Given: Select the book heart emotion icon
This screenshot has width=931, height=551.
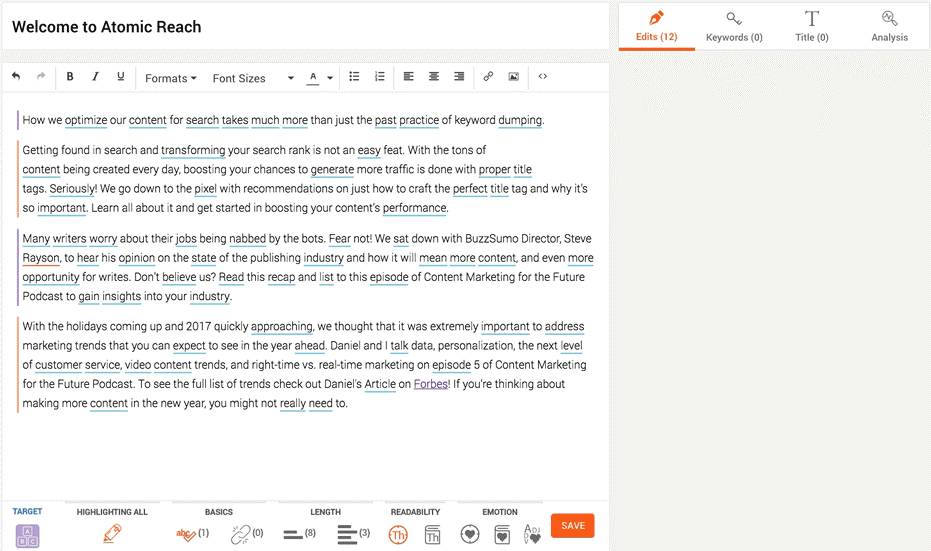Looking at the screenshot, I should pyautogui.click(x=502, y=534).
